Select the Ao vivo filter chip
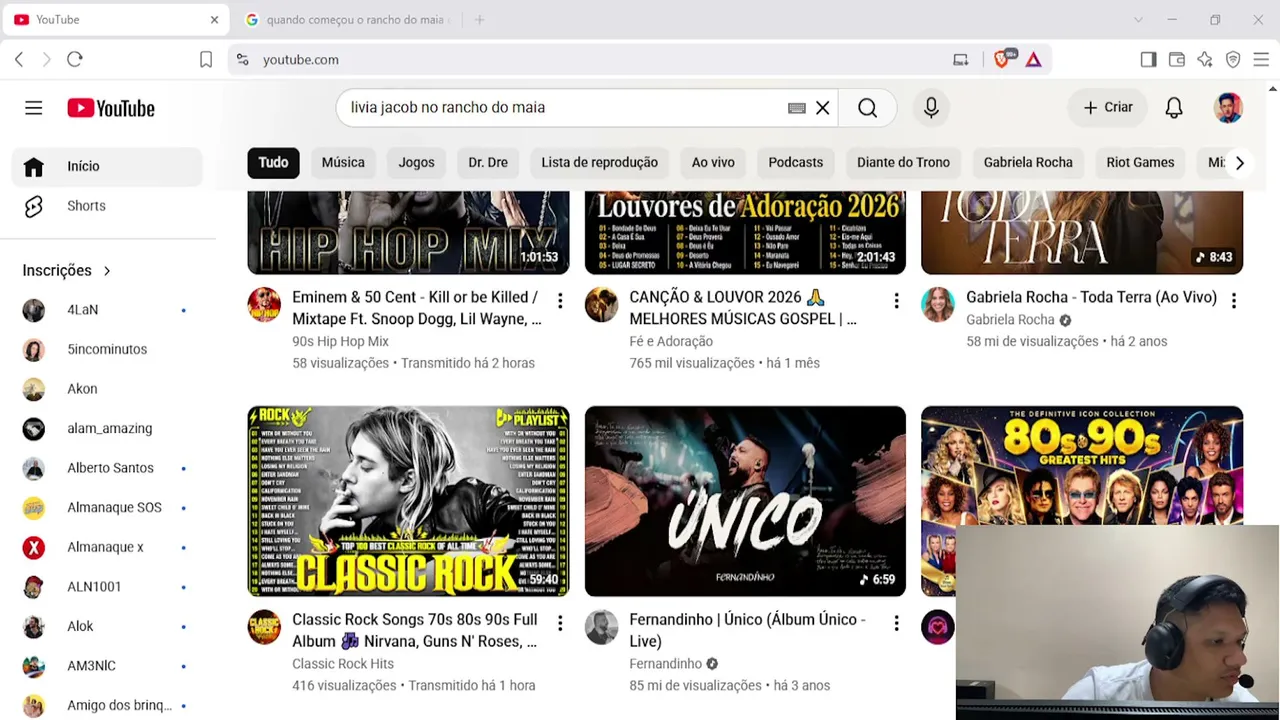This screenshot has width=1280, height=720. [x=713, y=163]
